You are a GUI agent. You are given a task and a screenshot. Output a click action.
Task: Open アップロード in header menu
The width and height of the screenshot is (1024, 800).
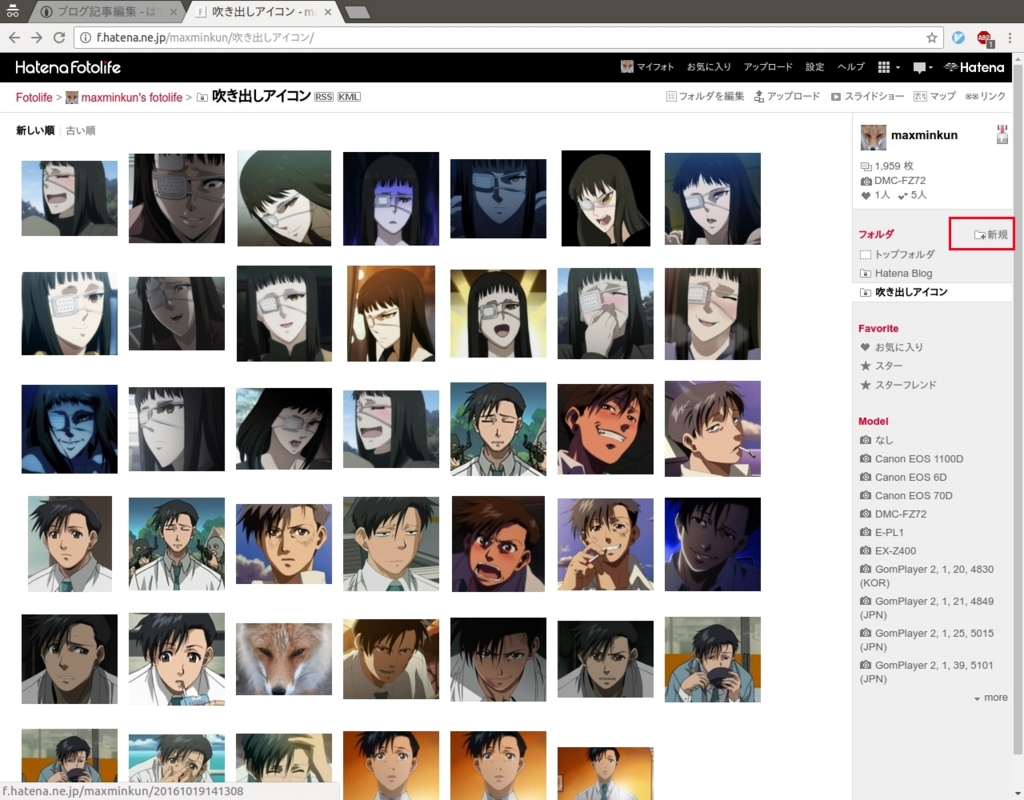(x=768, y=67)
